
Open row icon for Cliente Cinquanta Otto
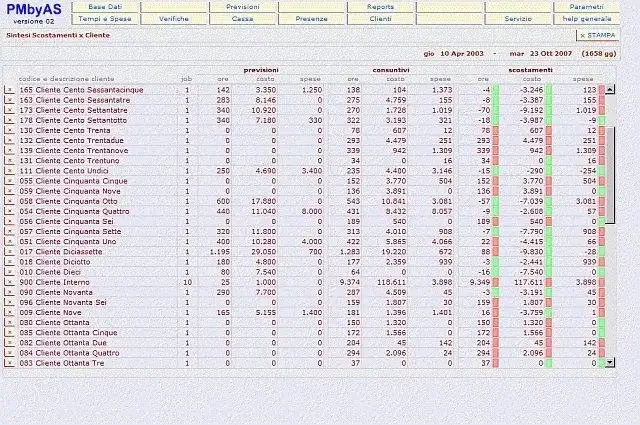[x=9, y=201]
